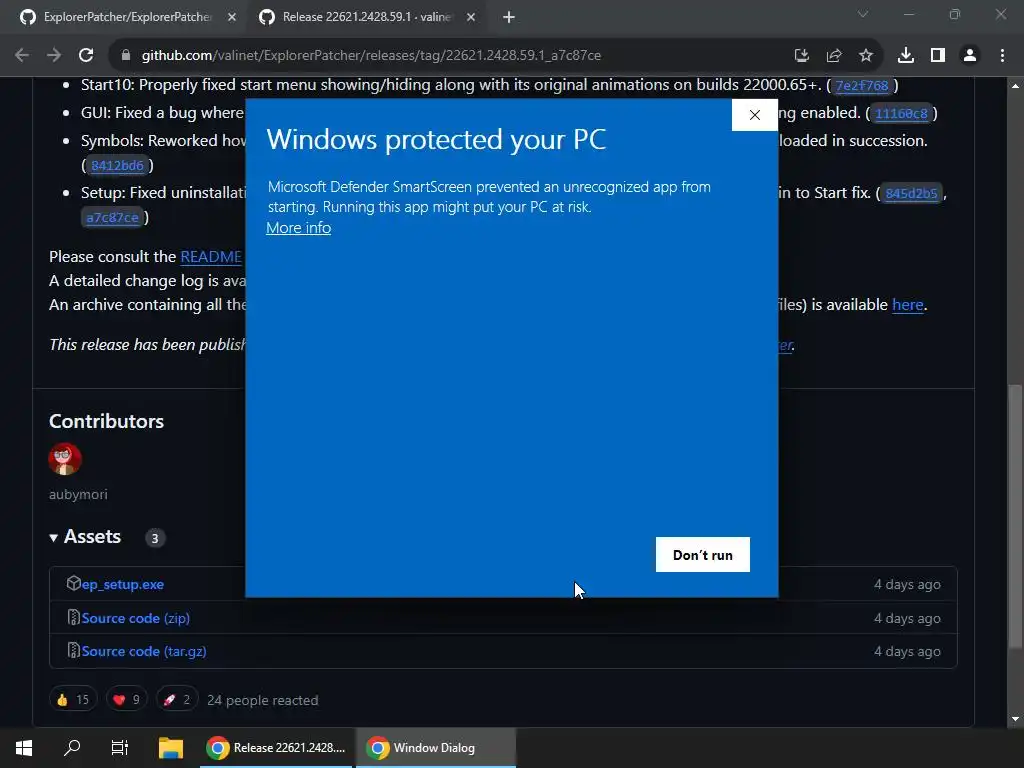This screenshot has width=1024, height=768.
Task: Toggle the Chrome side panel
Action: pyautogui.click(x=938, y=56)
